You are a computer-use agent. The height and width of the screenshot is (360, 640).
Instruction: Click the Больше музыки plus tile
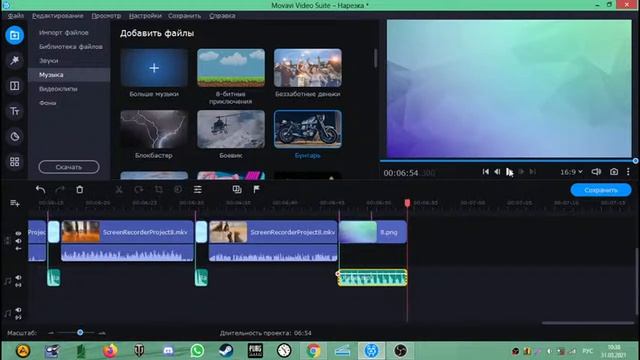[154, 68]
